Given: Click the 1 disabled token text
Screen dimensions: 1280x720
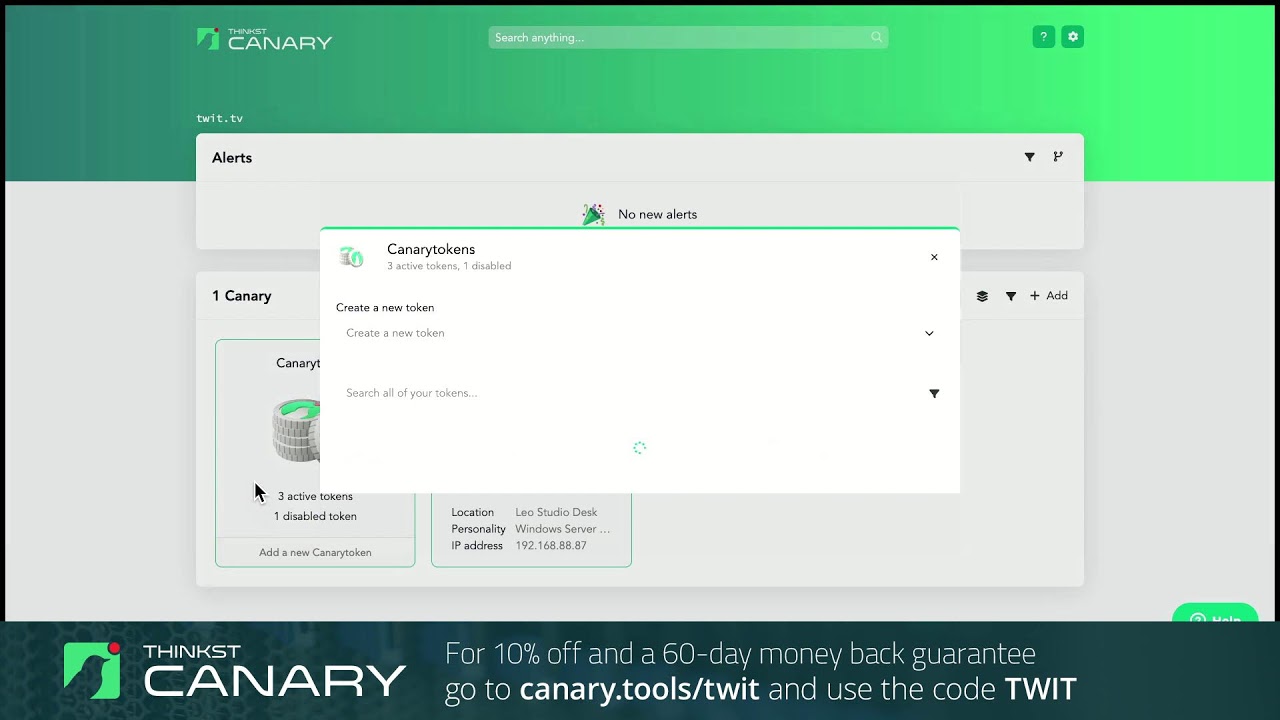Looking at the screenshot, I should pyautogui.click(x=315, y=516).
